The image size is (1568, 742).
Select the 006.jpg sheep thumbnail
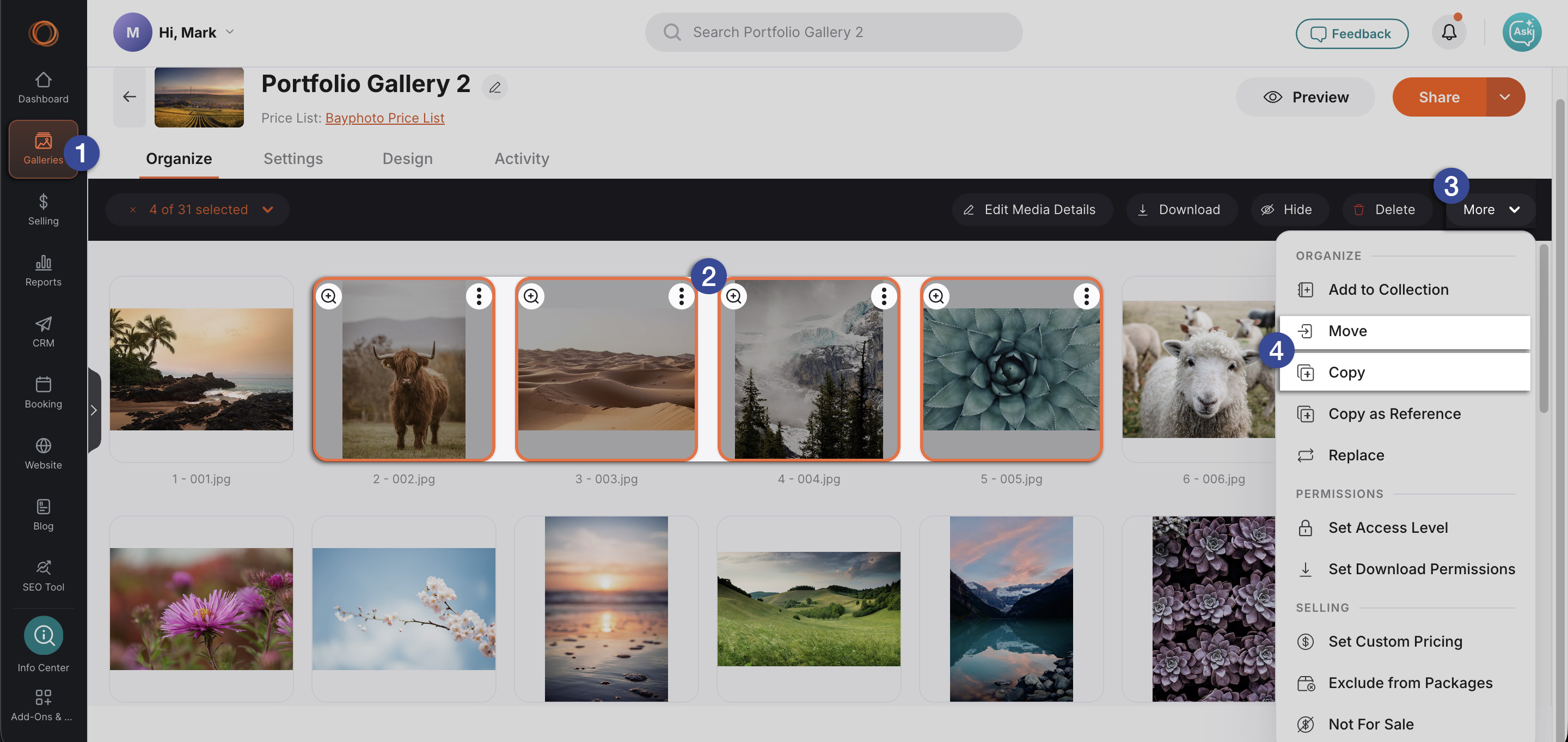pyautogui.click(x=1199, y=369)
